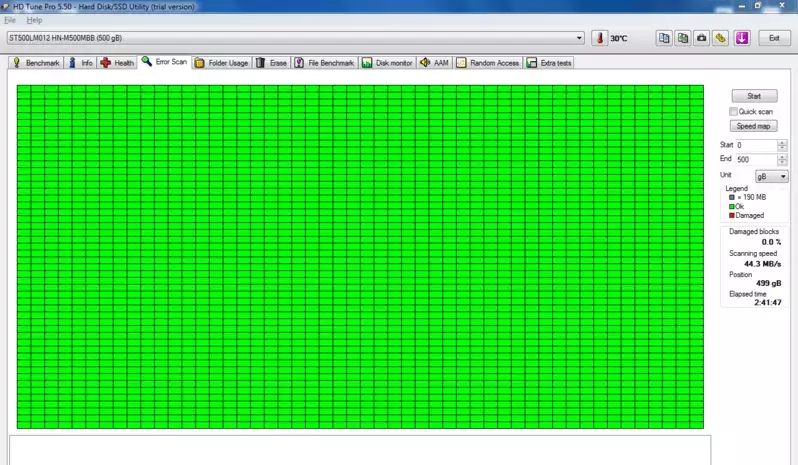Viewport: 798px width, 465px height.
Task: Click the File Benchmark document icon
Action: pos(299,63)
